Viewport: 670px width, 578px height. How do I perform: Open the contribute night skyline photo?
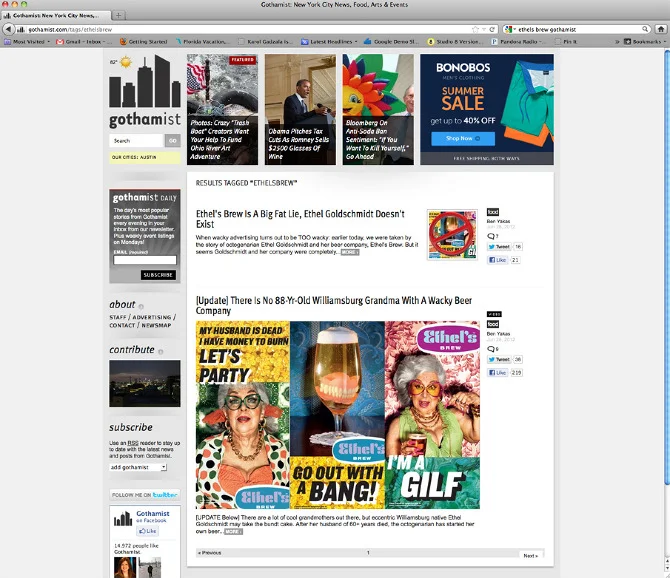(x=145, y=383)
